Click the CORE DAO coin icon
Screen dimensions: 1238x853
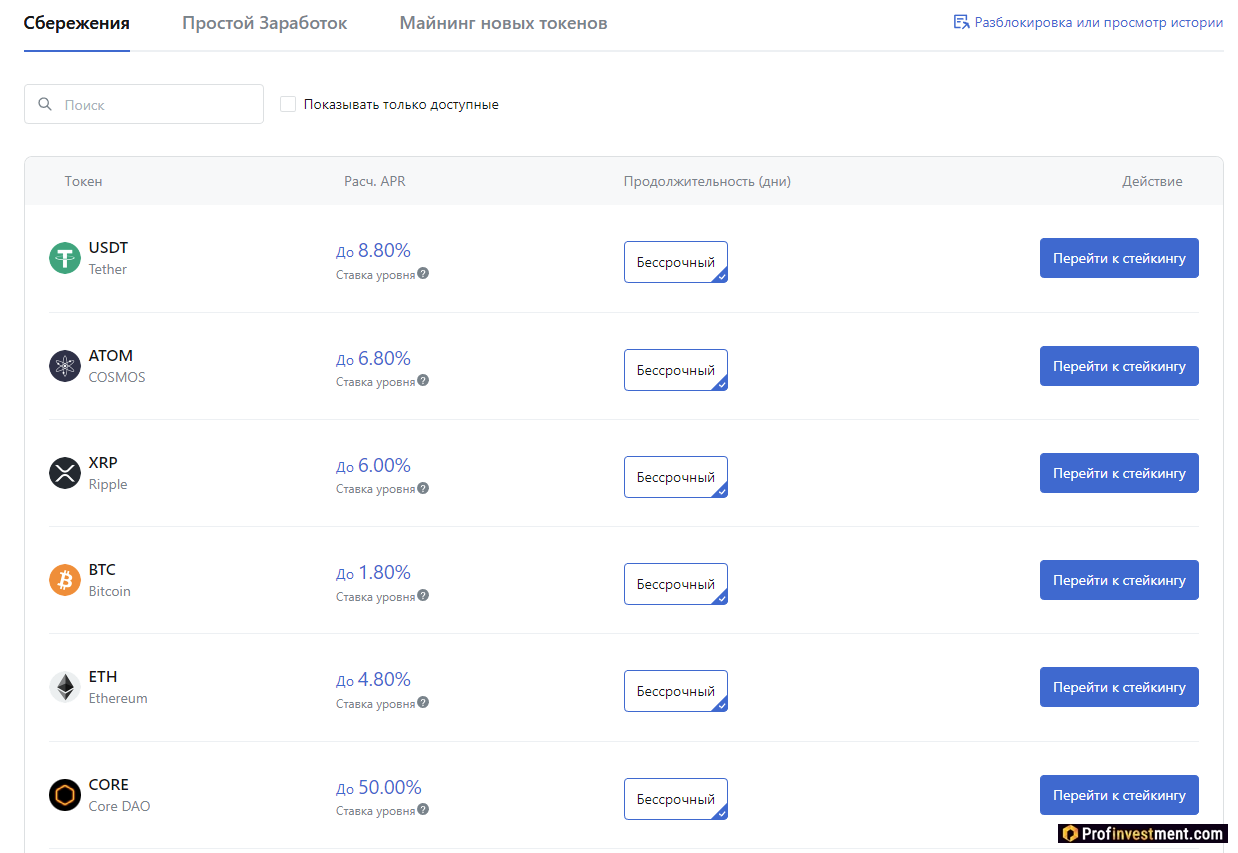(x=65, y=795)
